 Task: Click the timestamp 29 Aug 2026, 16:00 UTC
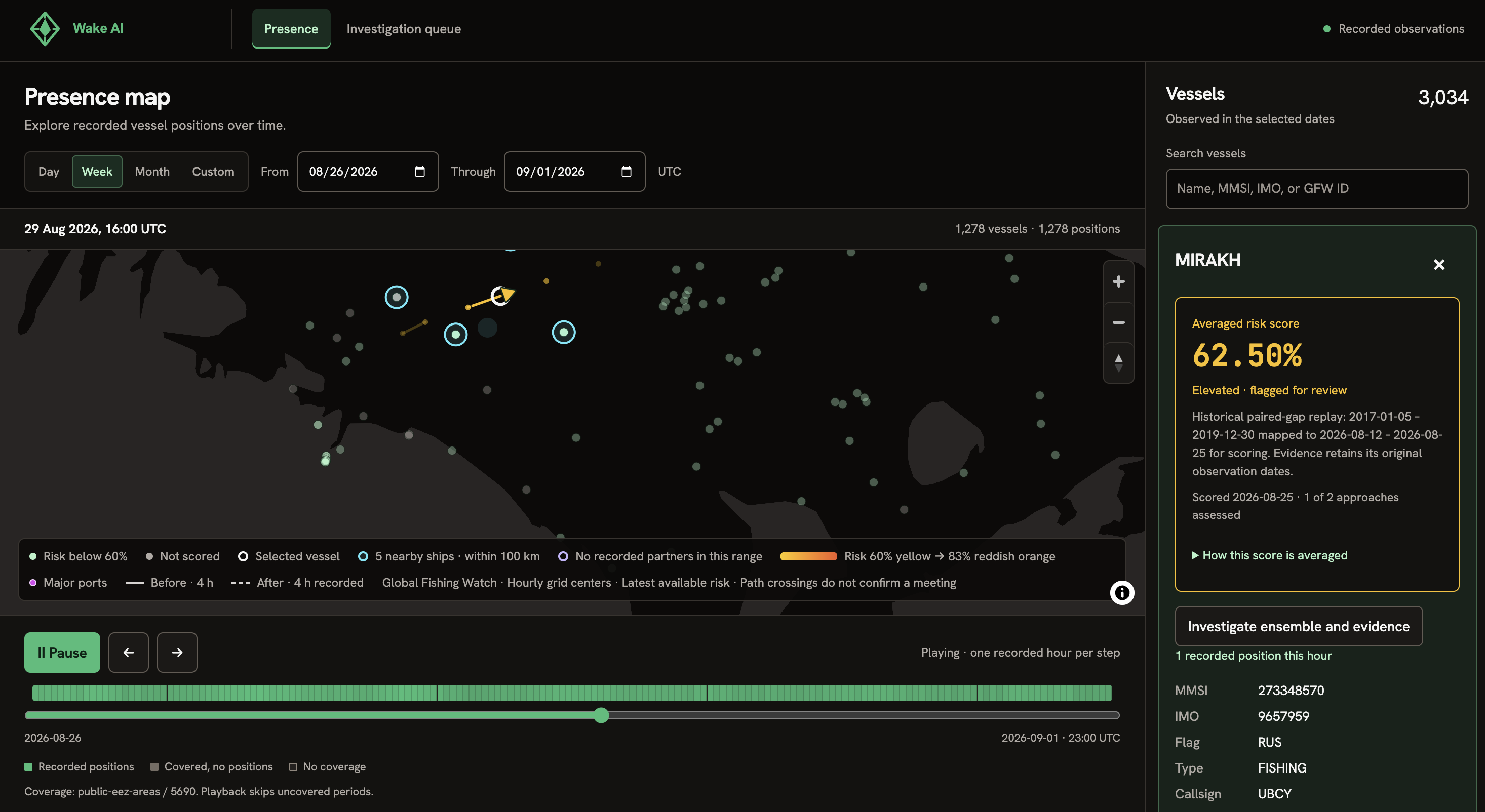pyautogui.click(x=95, y=229)
